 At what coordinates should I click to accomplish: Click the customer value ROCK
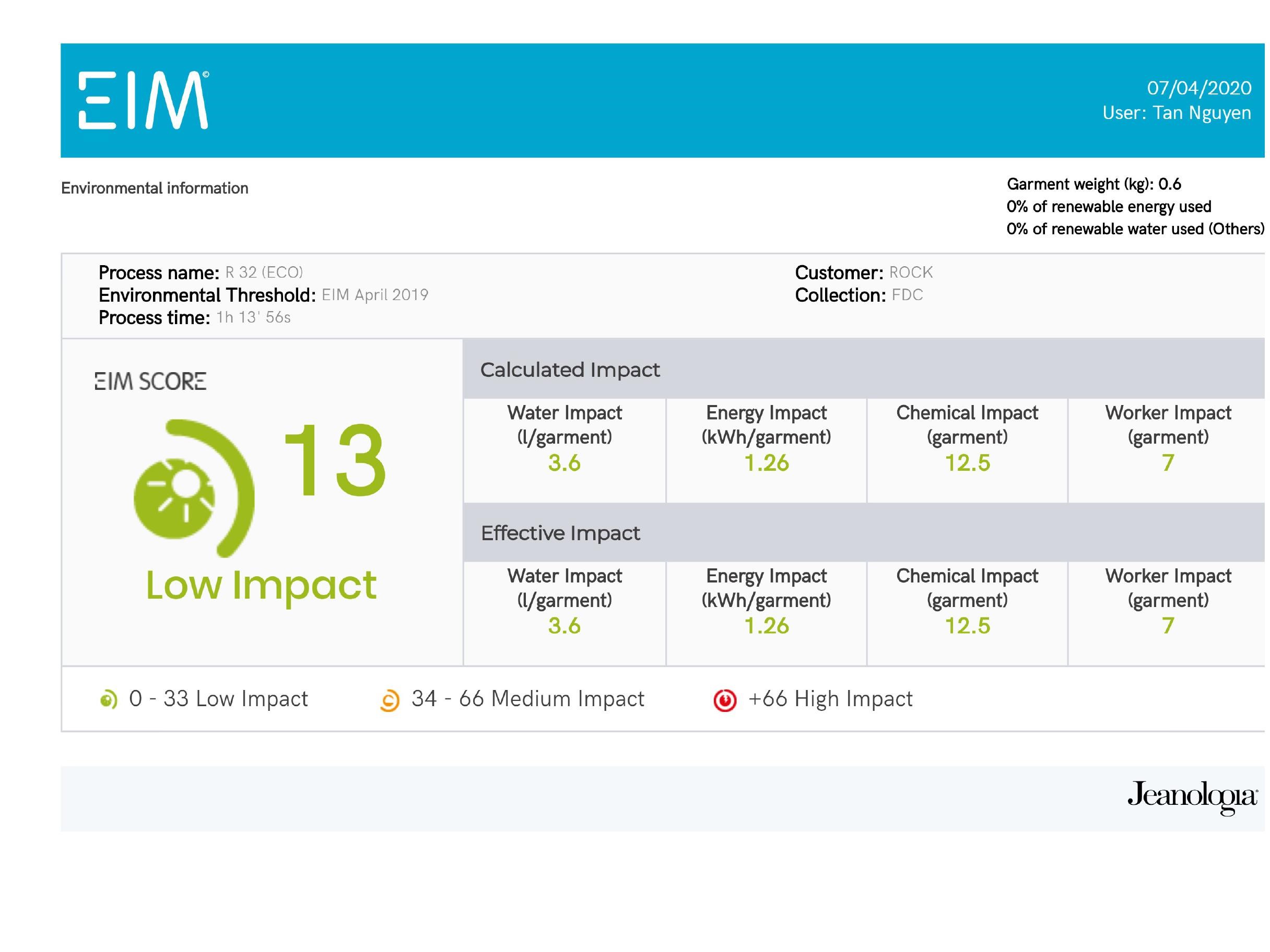[911, 272]
